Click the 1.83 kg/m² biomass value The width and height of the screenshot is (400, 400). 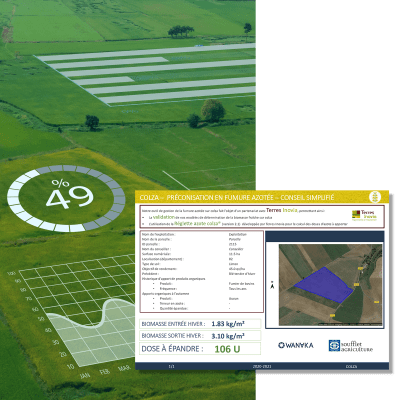pyautogui.click(x=228, y=324)
